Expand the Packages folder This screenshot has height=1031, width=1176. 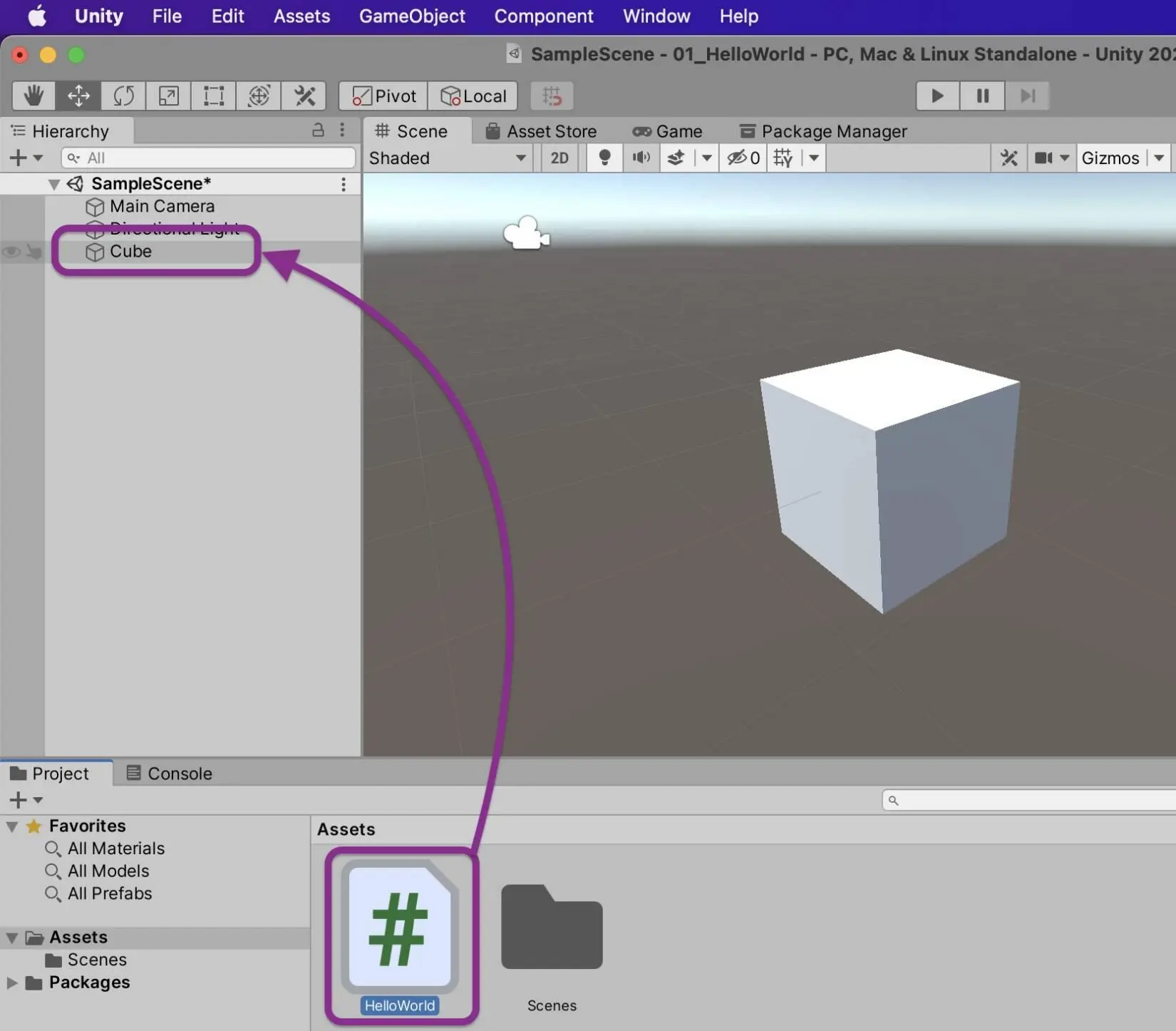(12, 983)
